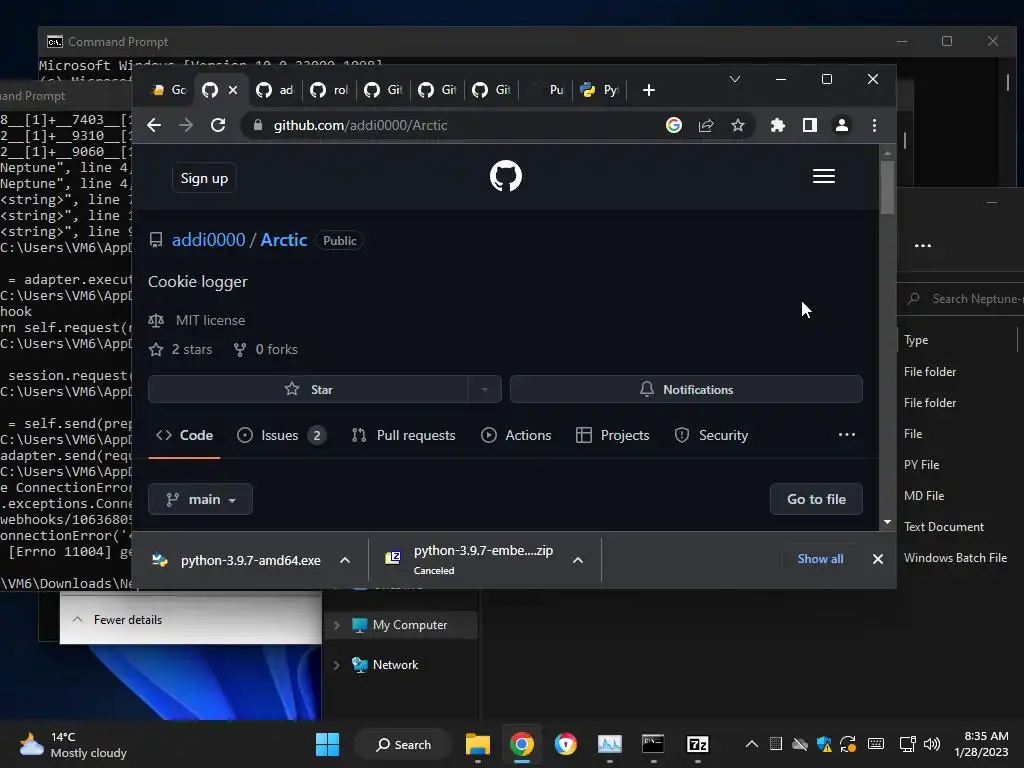Image resolution: width=1024 pixels, height=768 pixels.
Task: Open the Actions tab
Action: (517, 436)
